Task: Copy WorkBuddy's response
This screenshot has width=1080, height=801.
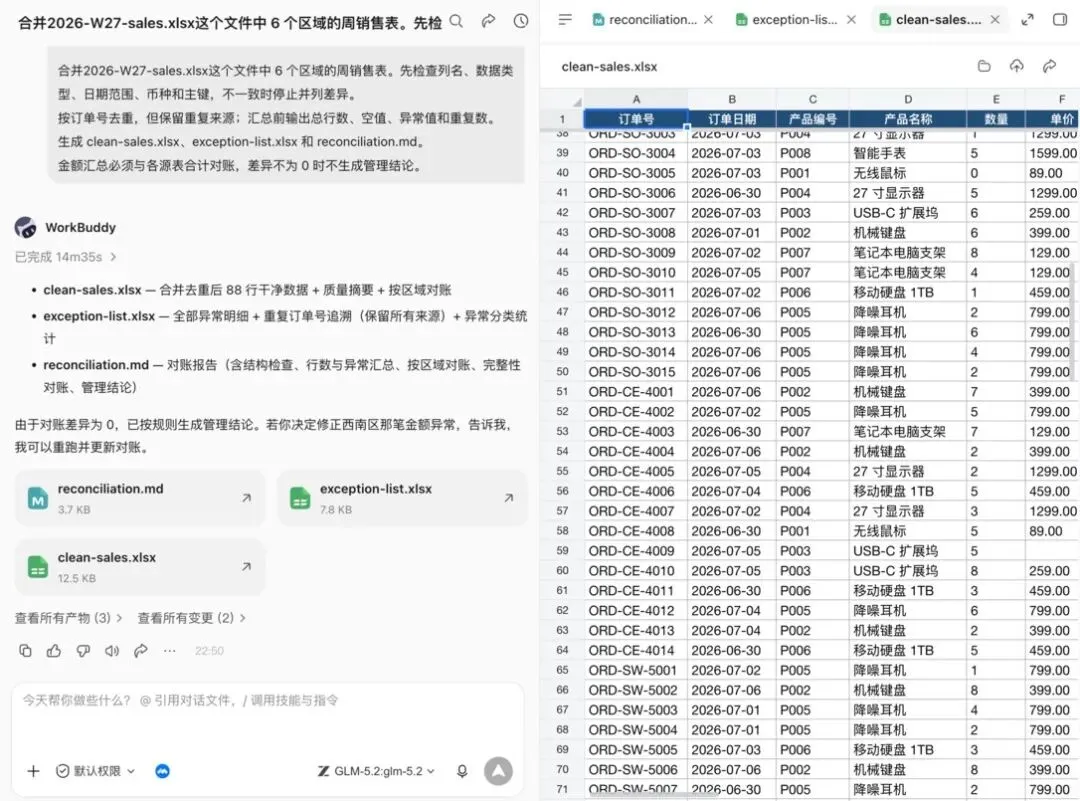Action: pyautogui.click(x=25, y=651)
